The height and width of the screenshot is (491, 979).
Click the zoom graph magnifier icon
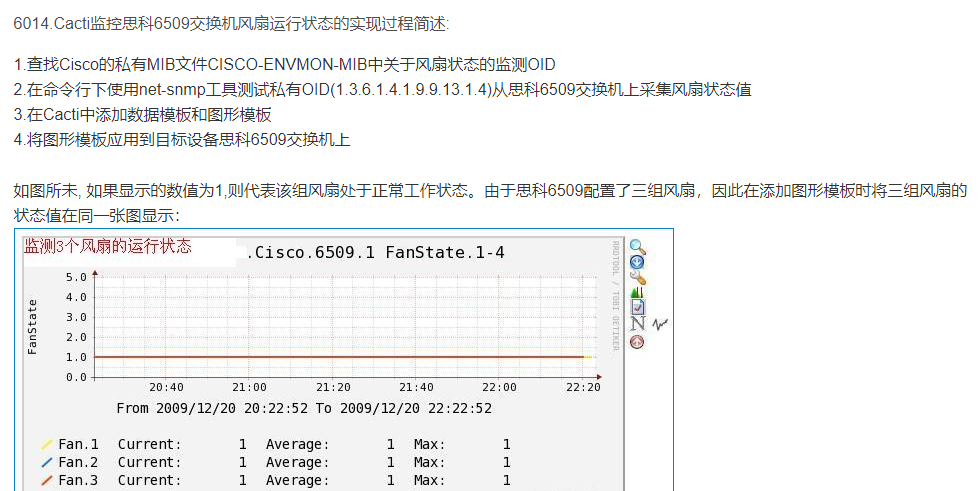637,247
